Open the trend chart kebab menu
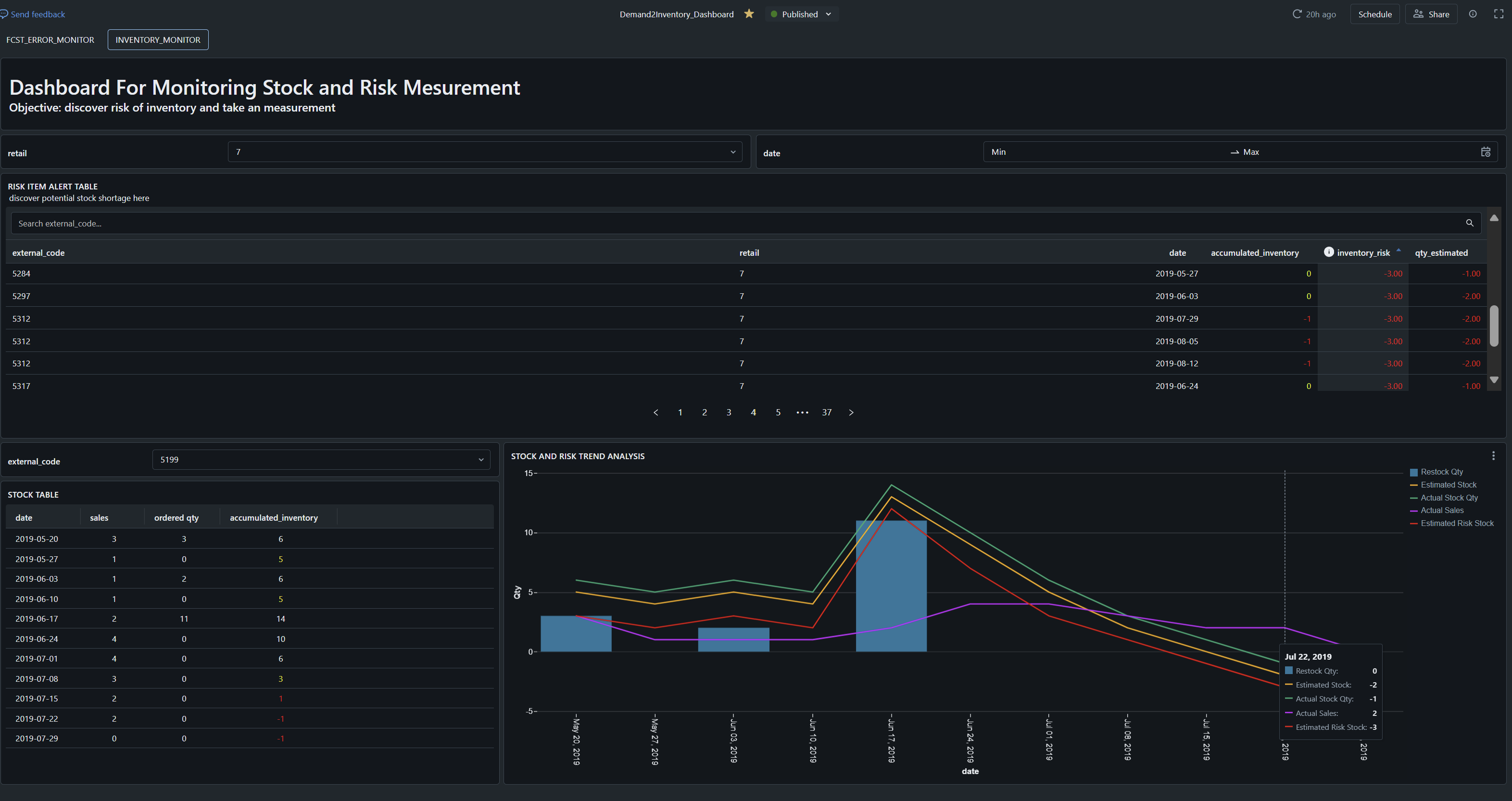 click(x=1493, y=455)
